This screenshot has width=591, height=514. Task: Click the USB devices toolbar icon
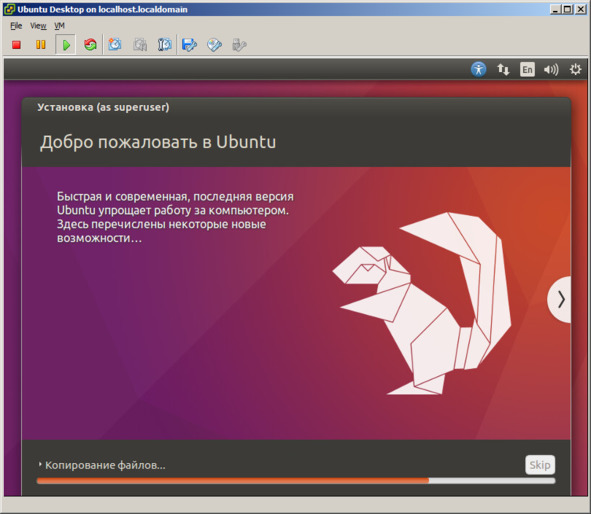tap(239, 45)
